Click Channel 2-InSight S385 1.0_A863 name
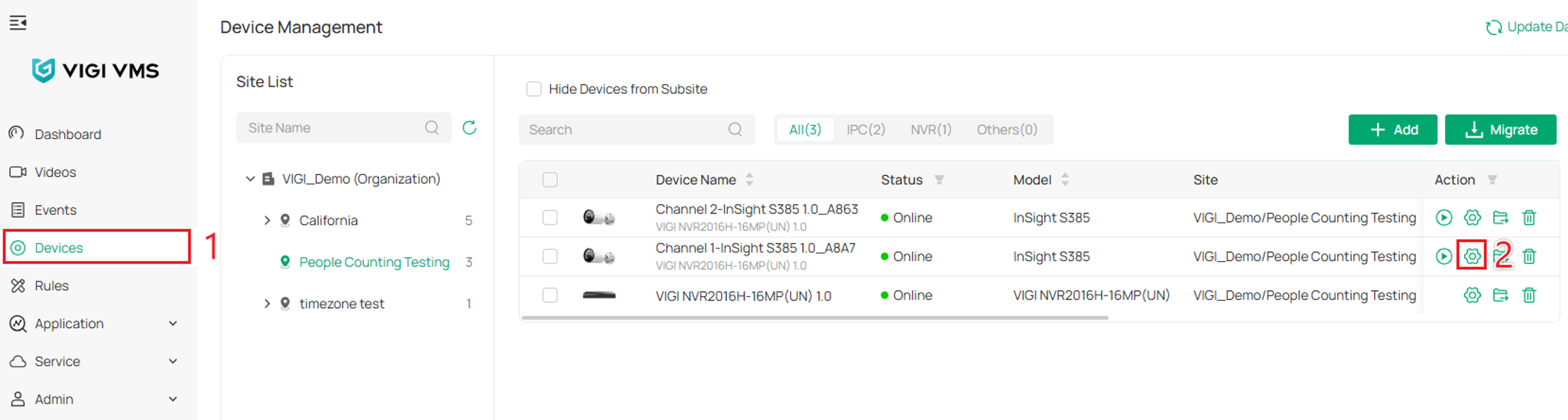The width and height of the screenshot is (1568, 420). point(757,209)
